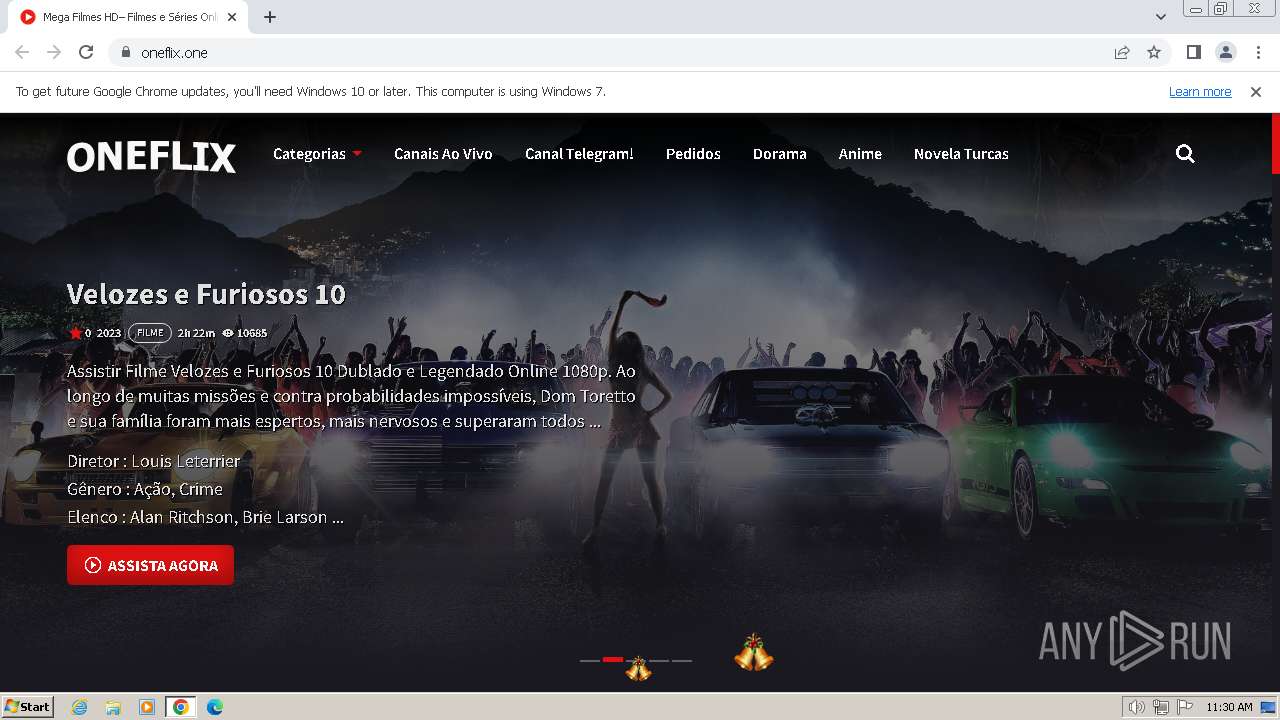Select the fourth carousel slide indicator

click(x=659, y=660)
